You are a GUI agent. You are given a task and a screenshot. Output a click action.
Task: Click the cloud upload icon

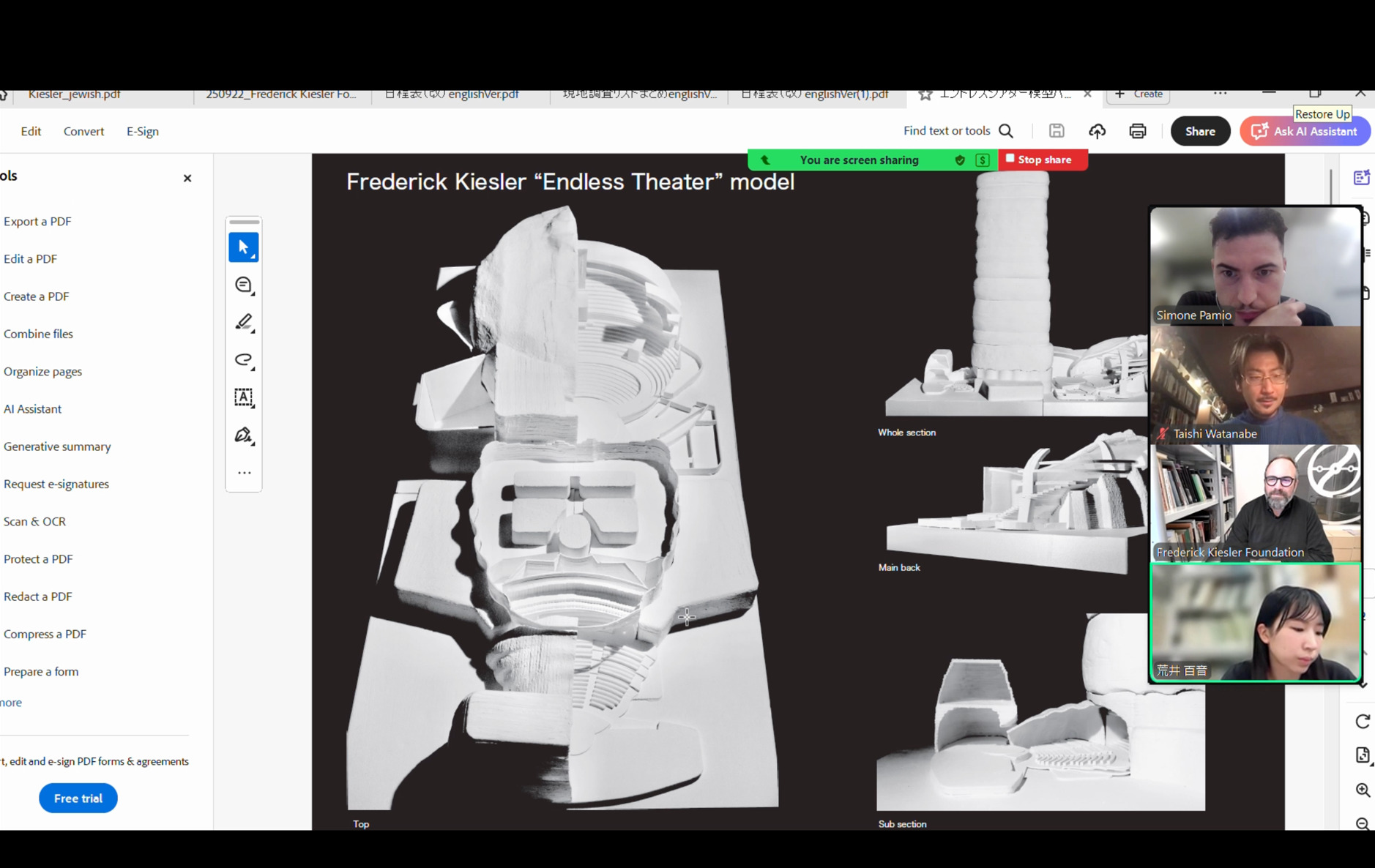pos(1096,131)
